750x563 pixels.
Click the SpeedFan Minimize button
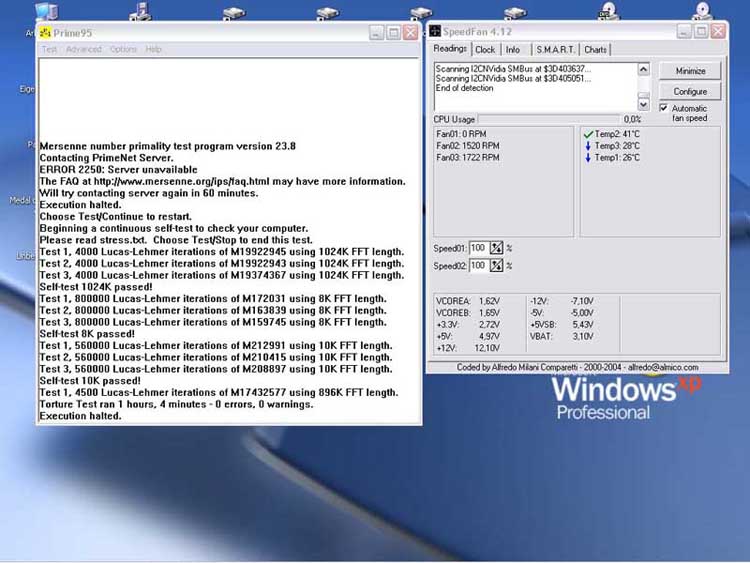click(x=690, y=71)
